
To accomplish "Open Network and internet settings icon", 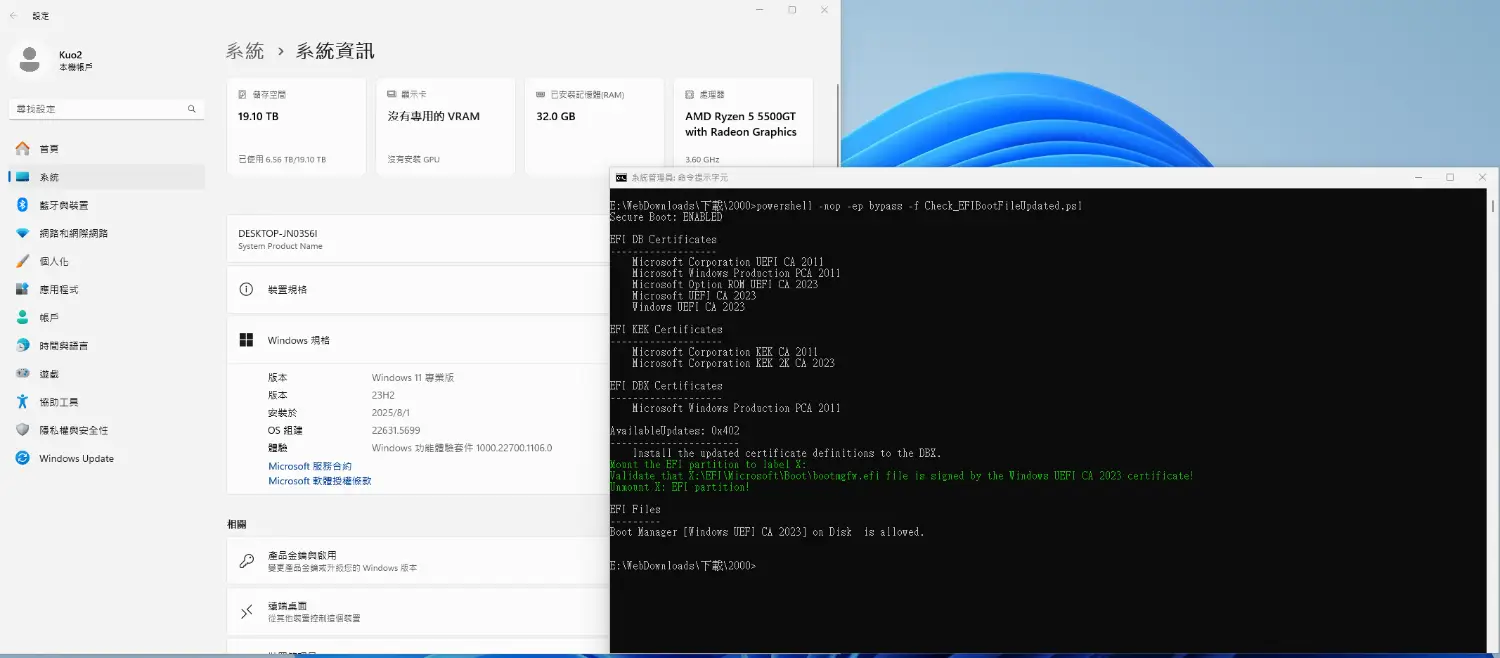I will tap(22, 233).
